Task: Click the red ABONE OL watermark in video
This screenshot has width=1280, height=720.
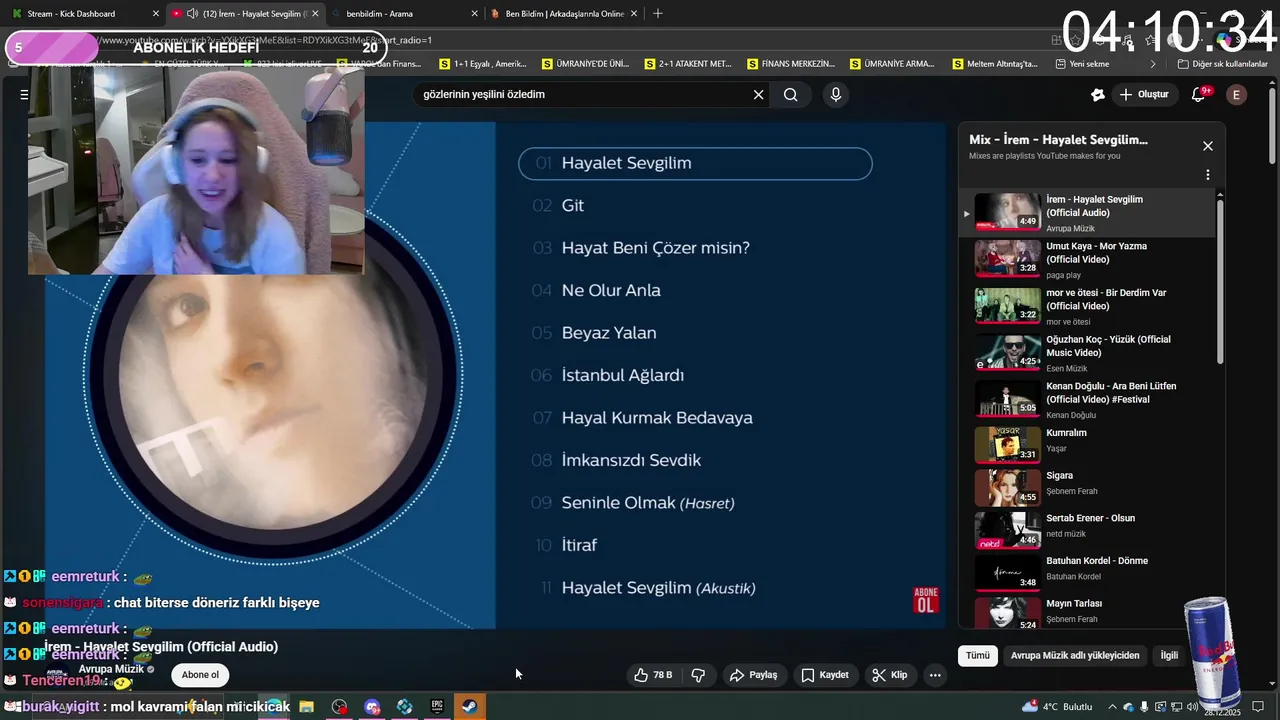Action: 926,600
